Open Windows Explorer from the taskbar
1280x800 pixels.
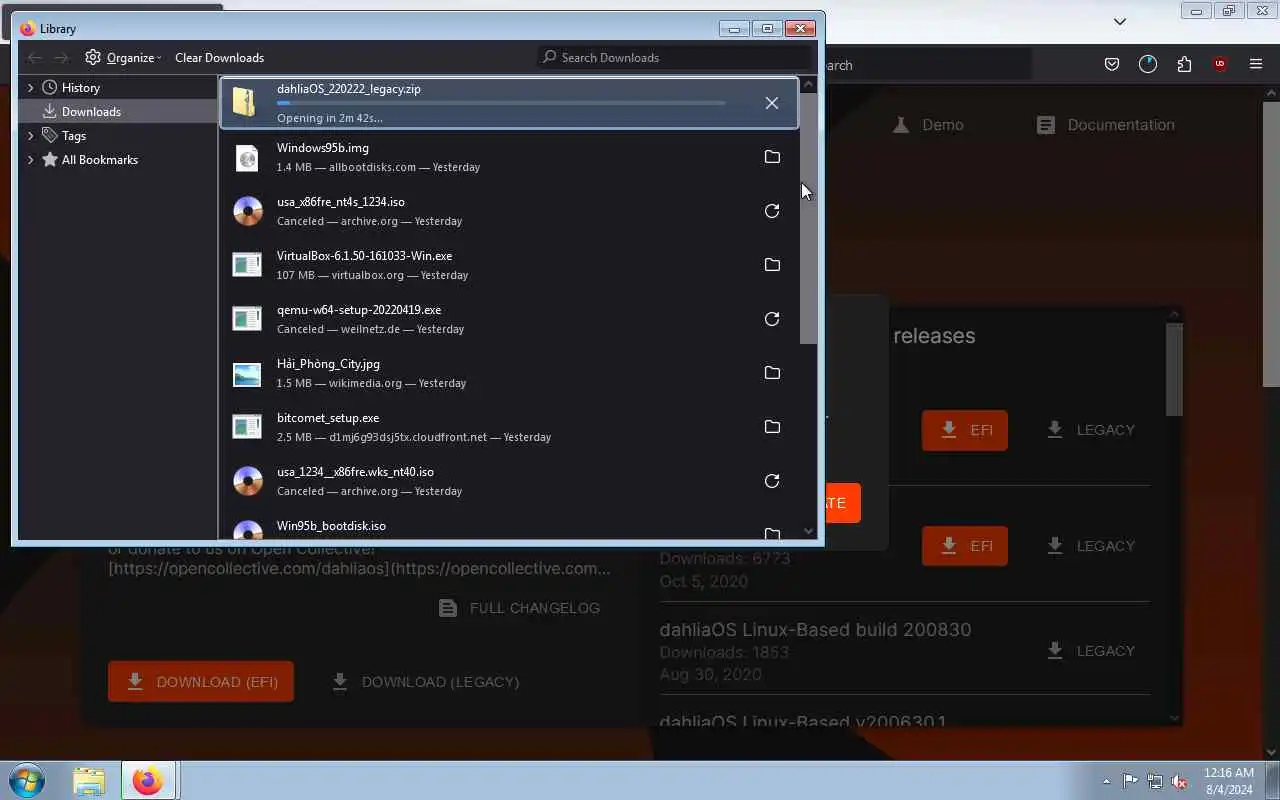pyautogui.click(x=89, y=780)
